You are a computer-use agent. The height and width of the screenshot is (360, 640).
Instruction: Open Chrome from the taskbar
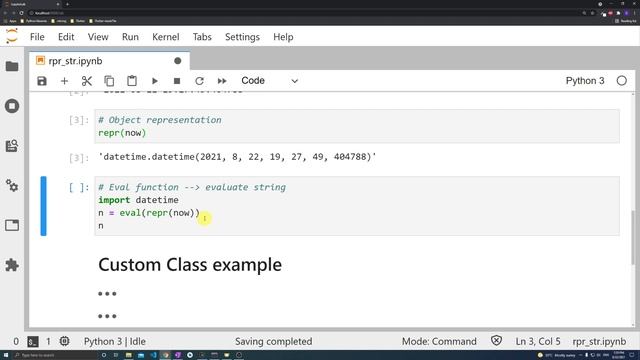[165, 355]
